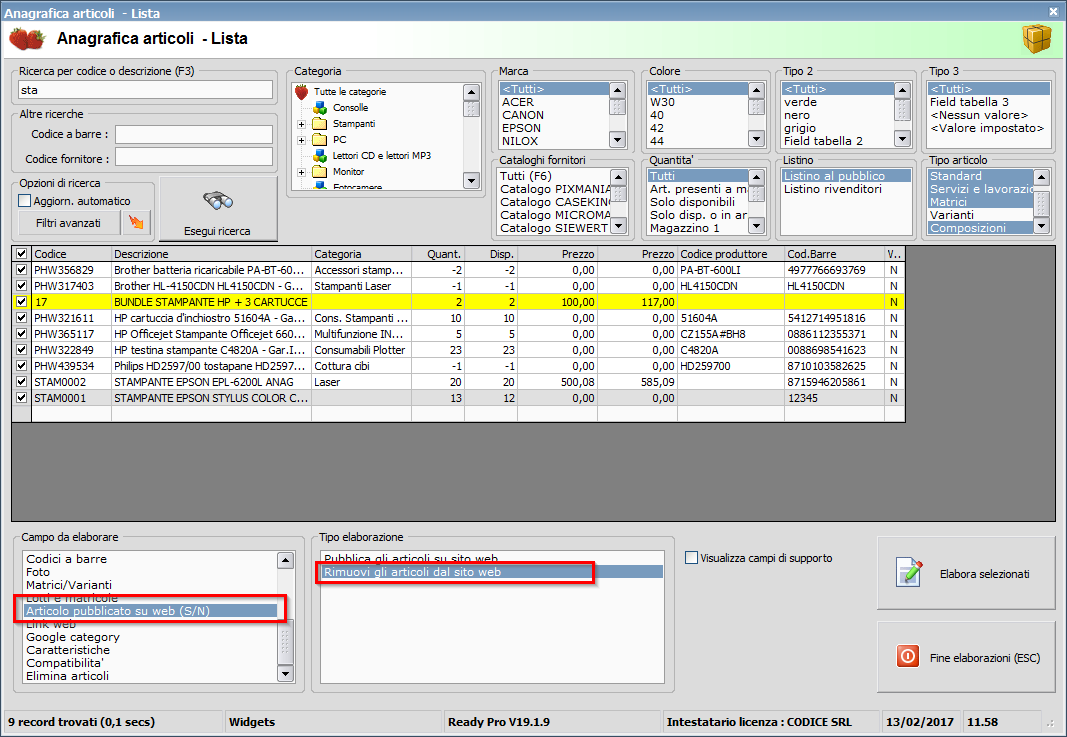This screenshot has width=1067, height=737.
Task: Click the red Fine elaborazioni power icon
Action: pyautogui.click(x=907, y=657)
